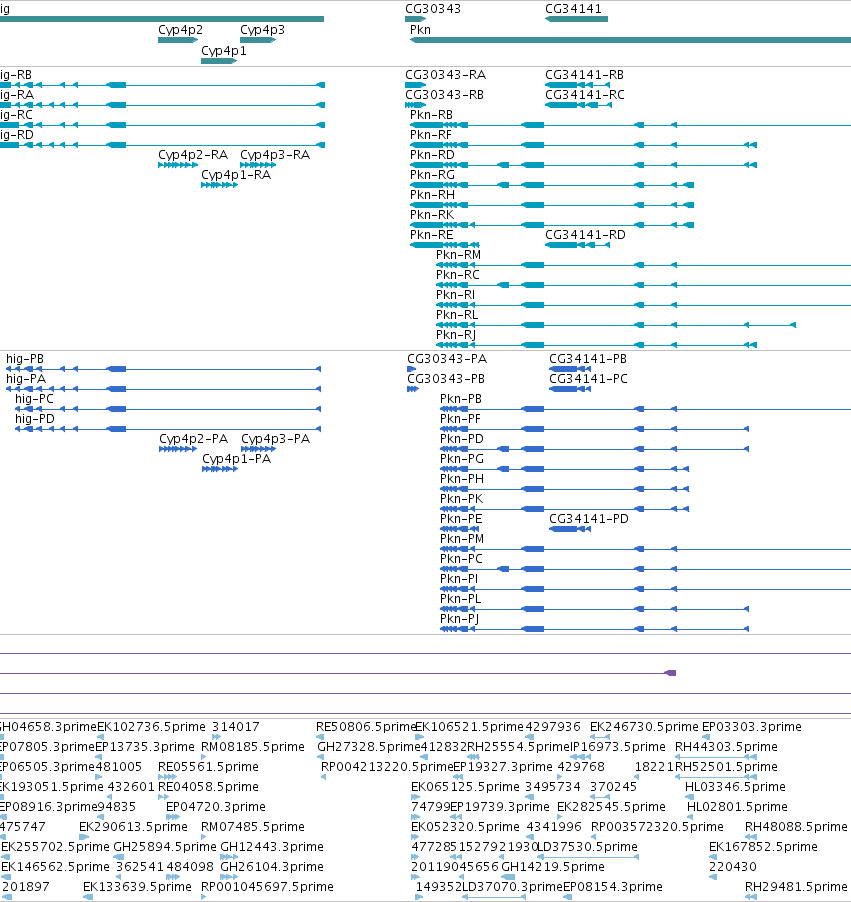Select the Pkn gene label
Viewport: 851px width, 902px height.
click(420, 30)
